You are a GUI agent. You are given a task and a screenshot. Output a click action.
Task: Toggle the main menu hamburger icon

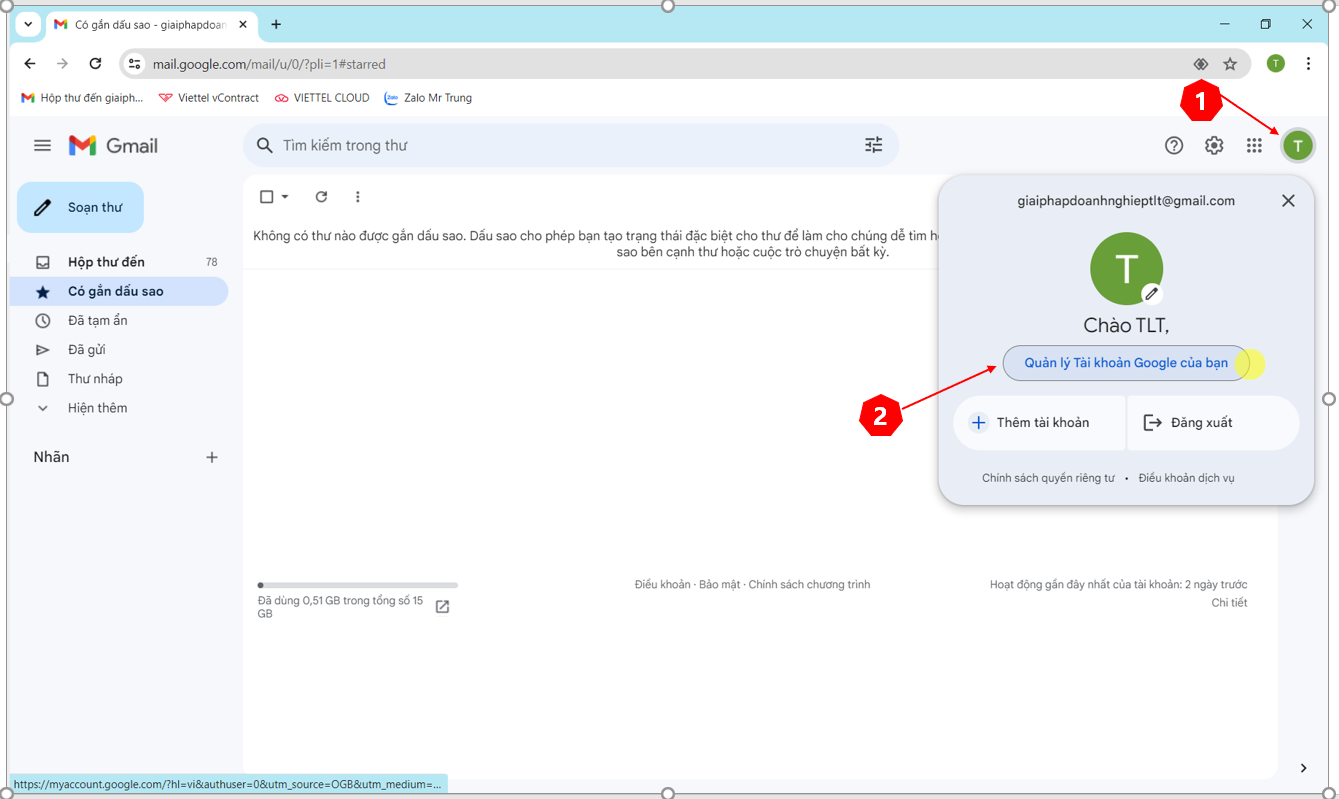click(x=42, y=146)
